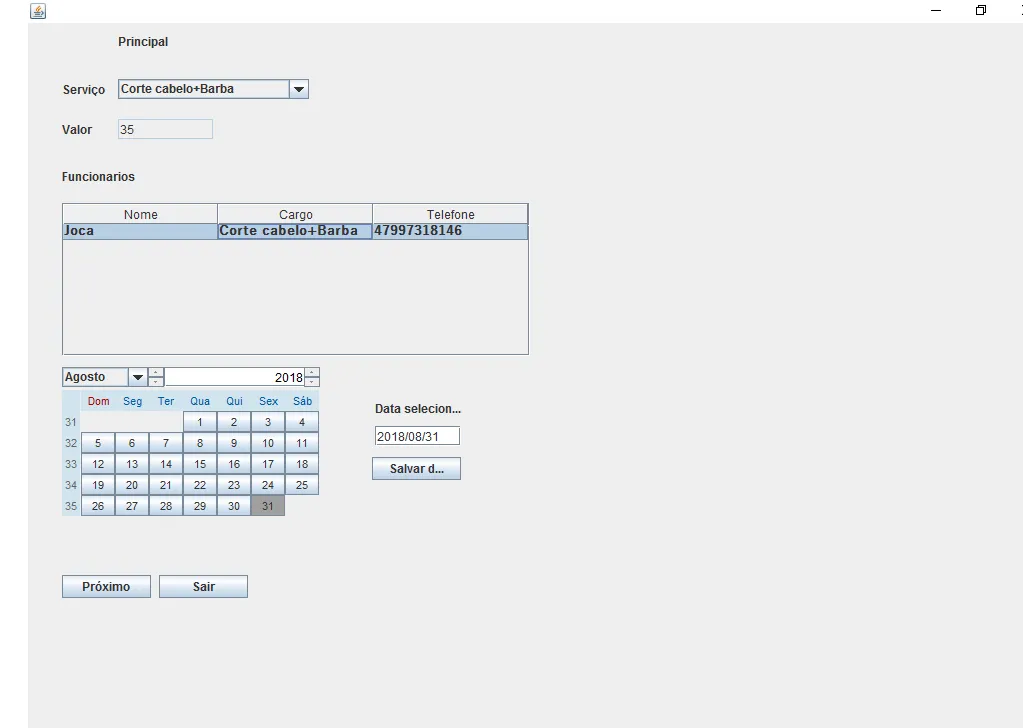The height and width of the screenshot is (728, 1023).
Task: Choose day 15 in the calendar
Action: tap(200, 464)
